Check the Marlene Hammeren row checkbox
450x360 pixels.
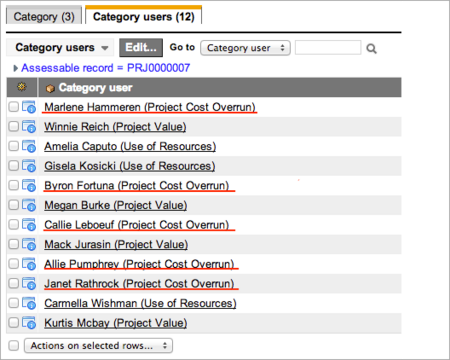(13, 107)
